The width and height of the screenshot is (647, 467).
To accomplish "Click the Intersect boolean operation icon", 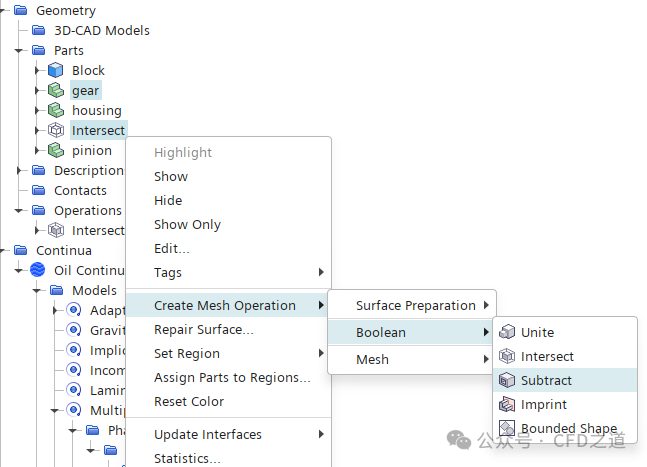I will [508, 356].
